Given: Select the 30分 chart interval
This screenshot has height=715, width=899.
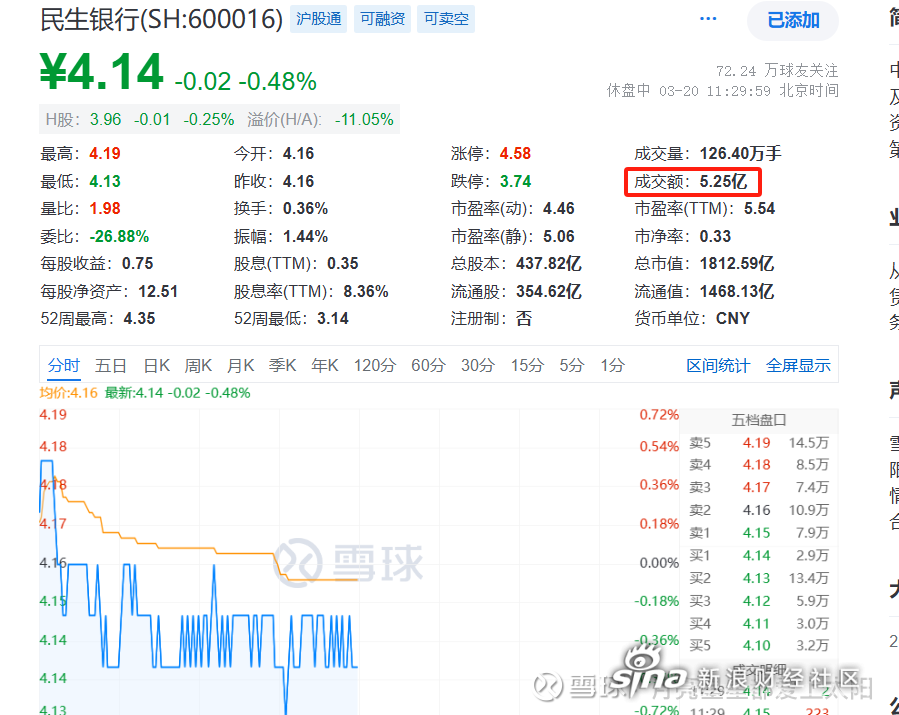Looking at the screenshot, I should pos(478,365).
